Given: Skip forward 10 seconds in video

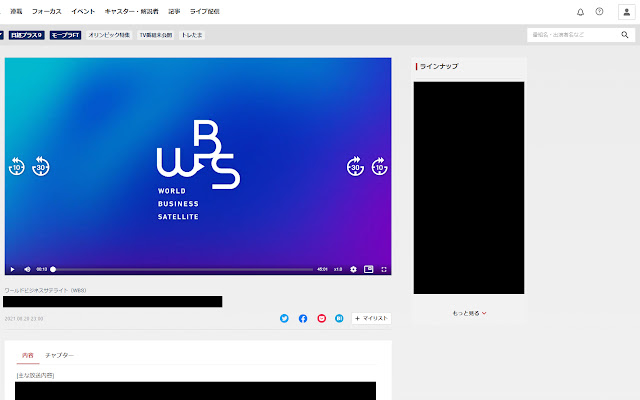Looking at the screenshot, I should [379, 166].
